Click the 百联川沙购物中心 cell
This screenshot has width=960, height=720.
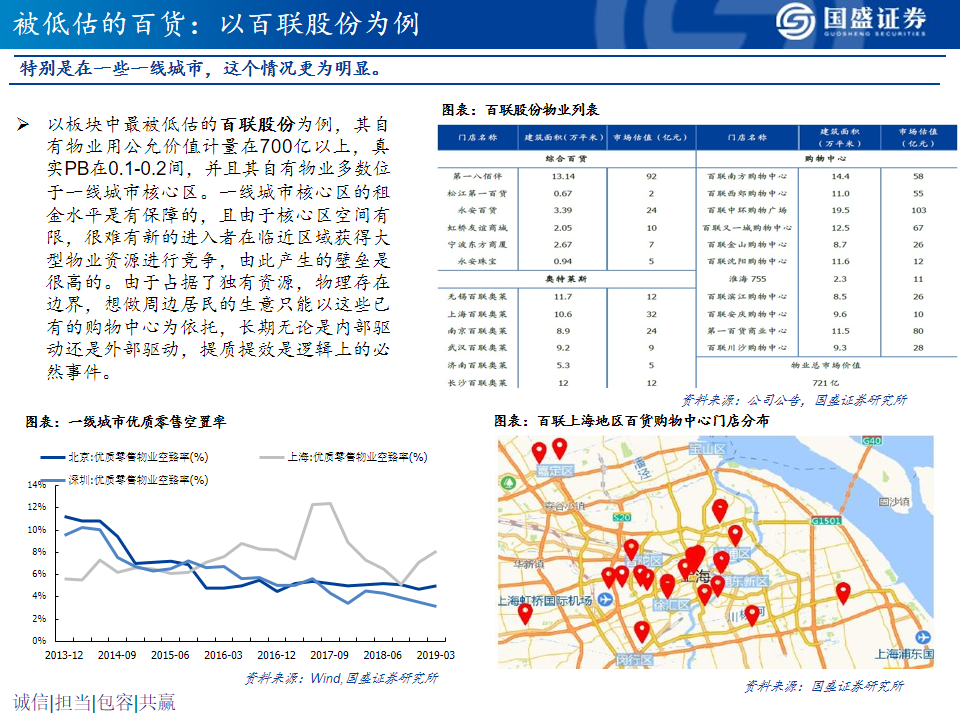coord(747,348)
